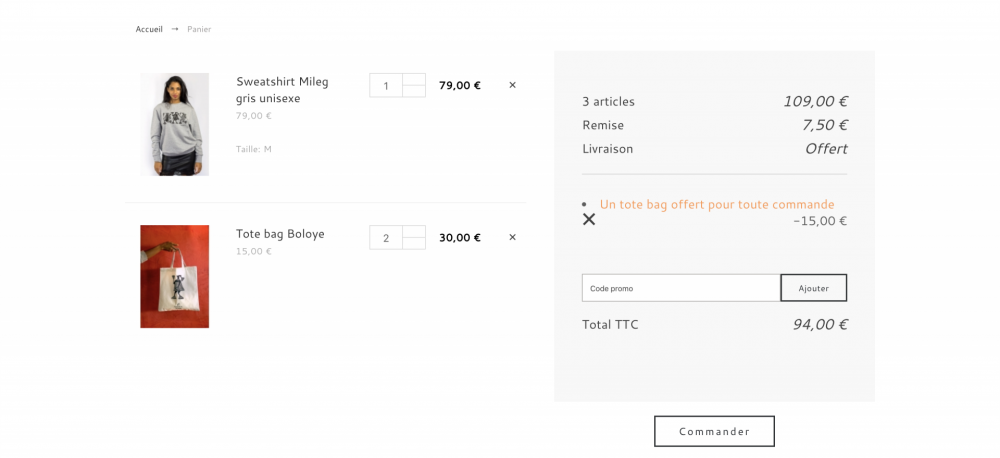Decrease the Tote bag Boloye quantity
Image resolution: width=1000 pixels, height=458 pixels.
(x=414, y=243)
